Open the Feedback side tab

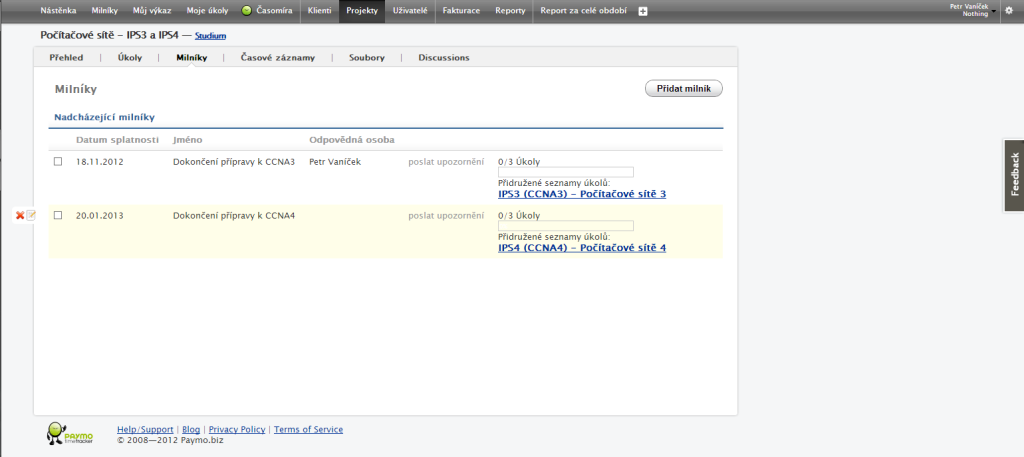coord(1014,175)
